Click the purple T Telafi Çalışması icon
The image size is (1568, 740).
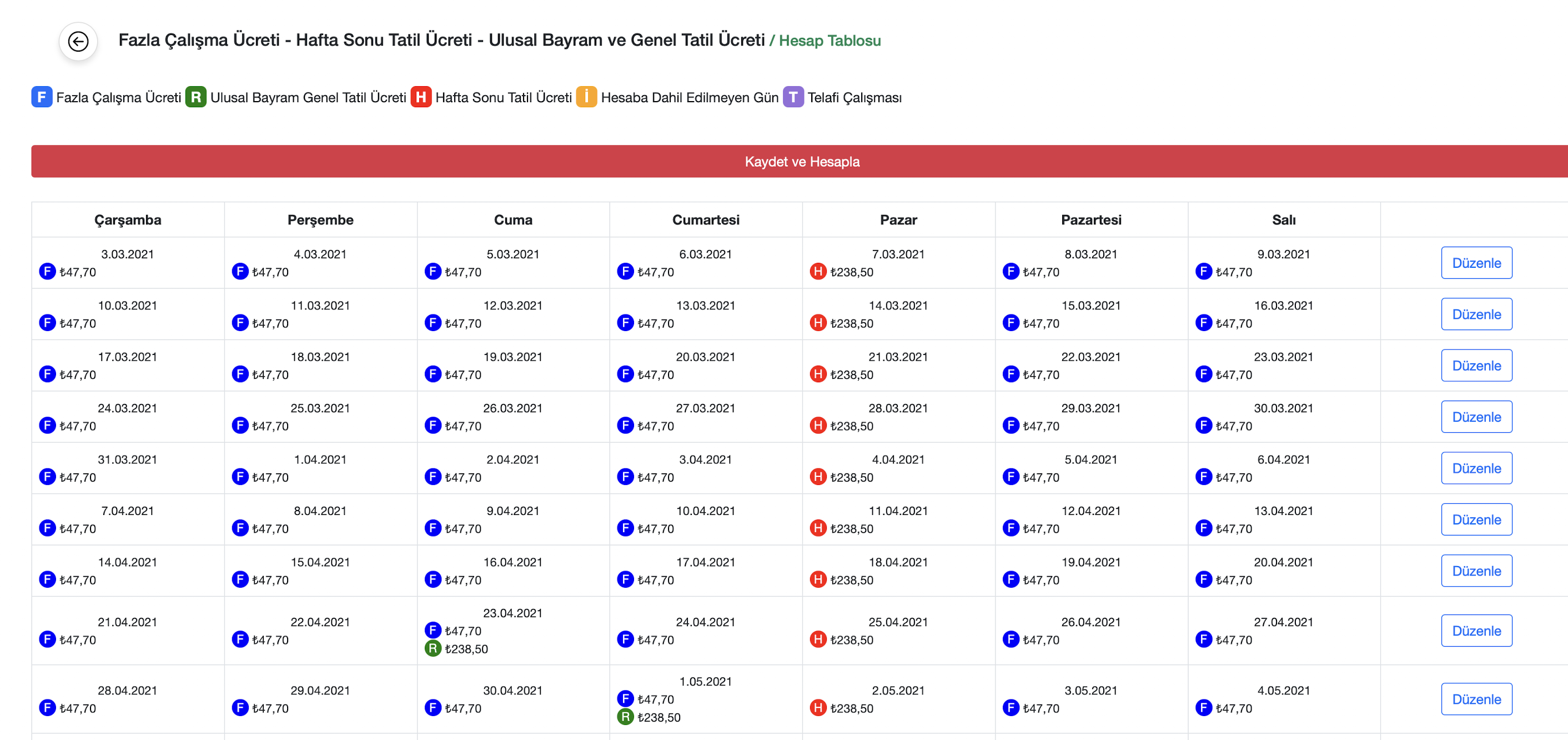click(x=792, y=97)
